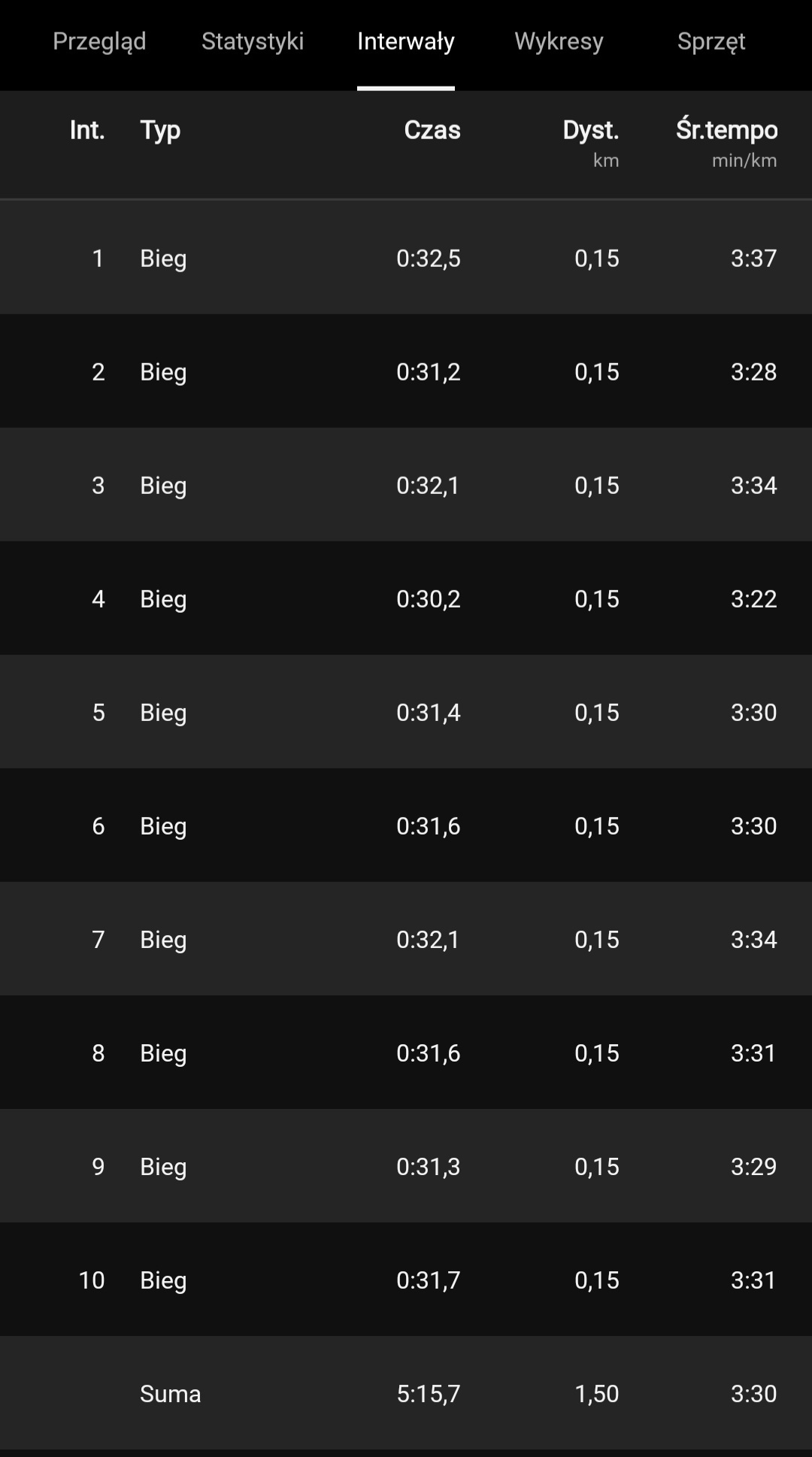Select interval 10 row with time 0:31,7
The width and height of the screenshot is (812, 1457).
click(406, 1280)
